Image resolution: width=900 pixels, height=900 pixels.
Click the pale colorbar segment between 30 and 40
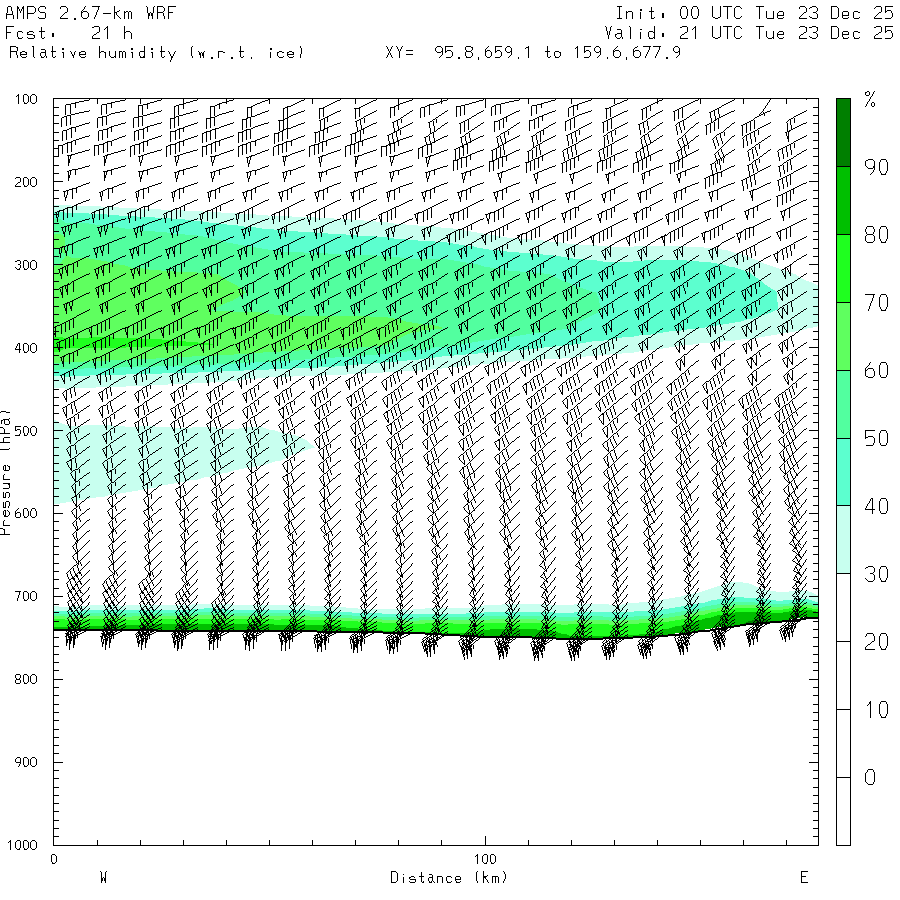click(x=844, y=539)
